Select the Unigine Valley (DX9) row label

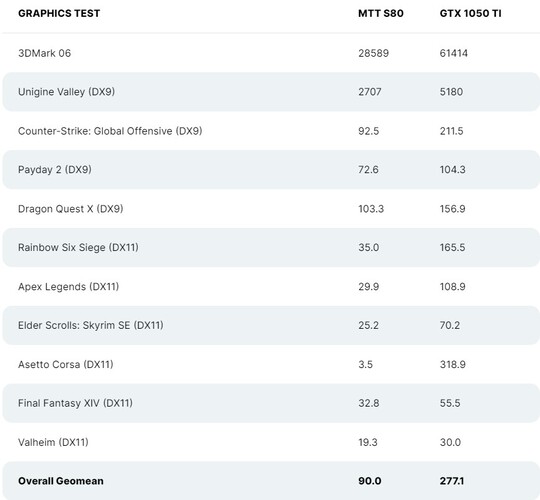tap(66, 92)
